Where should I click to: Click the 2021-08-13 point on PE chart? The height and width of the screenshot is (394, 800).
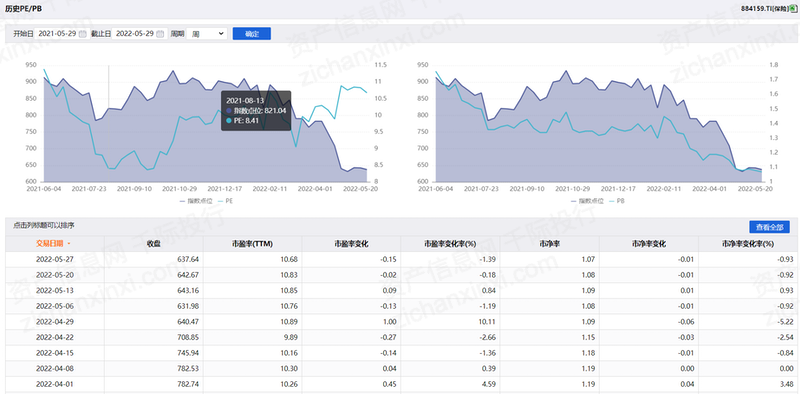pyautogui.click(x=109, y=168)
